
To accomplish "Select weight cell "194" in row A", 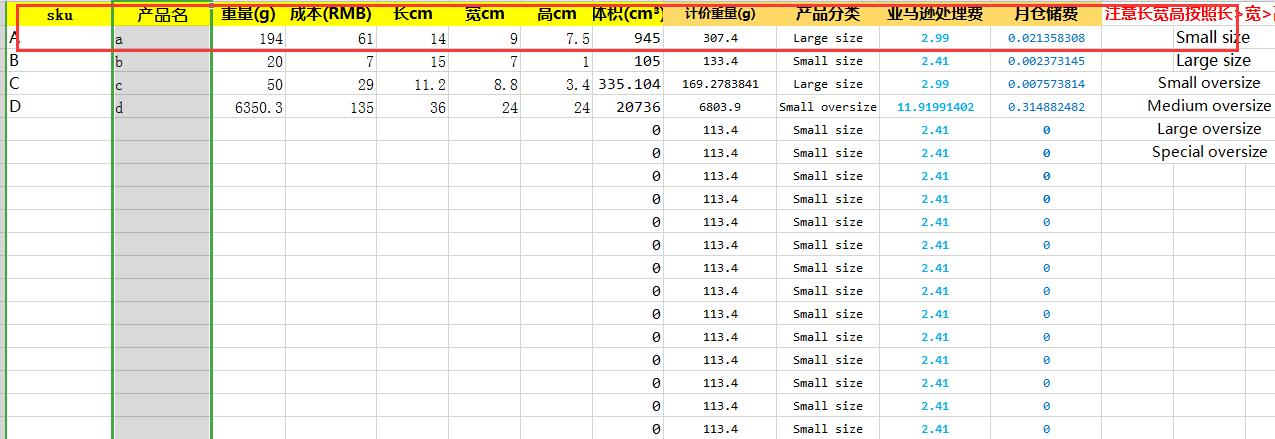I will (249, 39).
